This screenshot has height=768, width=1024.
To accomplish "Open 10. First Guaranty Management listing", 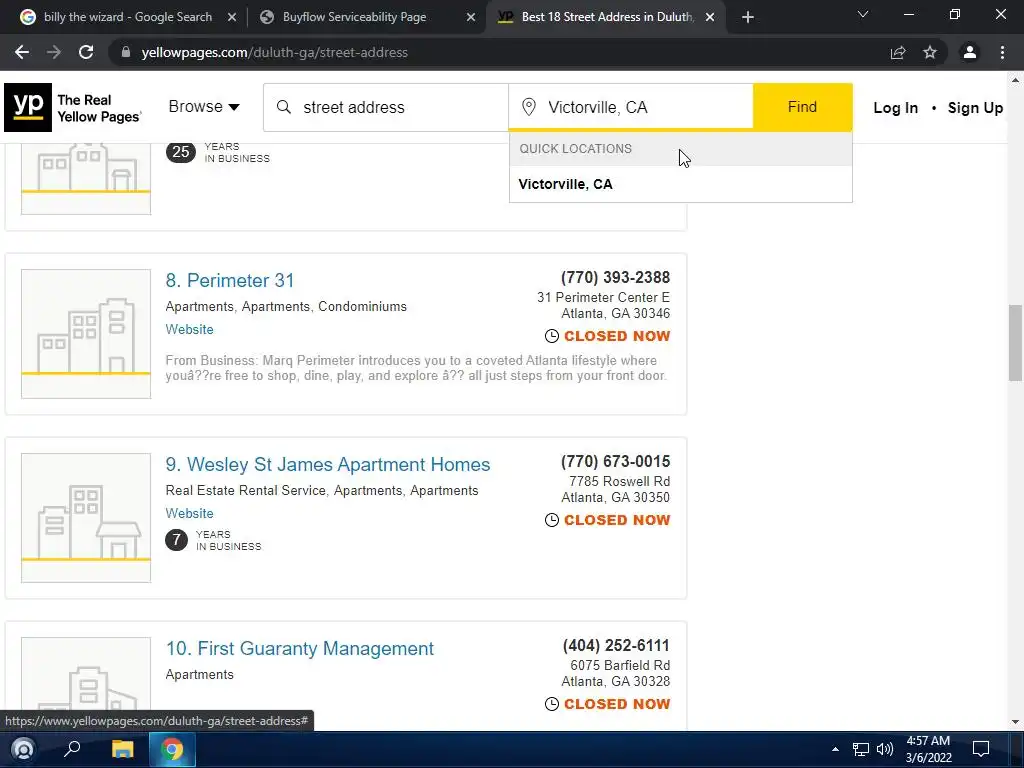I will (x=300, y=649).
